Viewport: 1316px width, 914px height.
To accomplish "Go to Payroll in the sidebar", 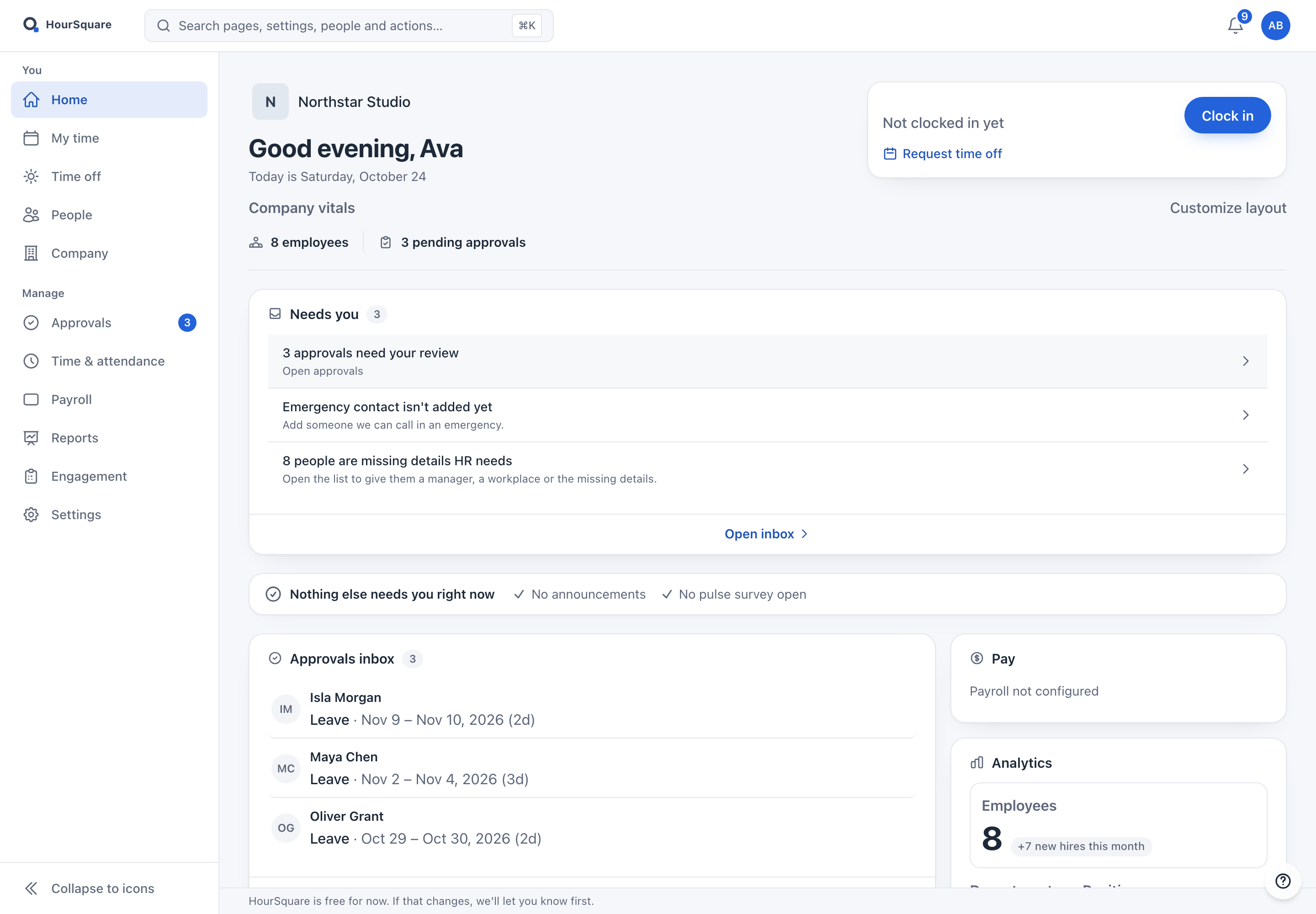I will point(109,399).
